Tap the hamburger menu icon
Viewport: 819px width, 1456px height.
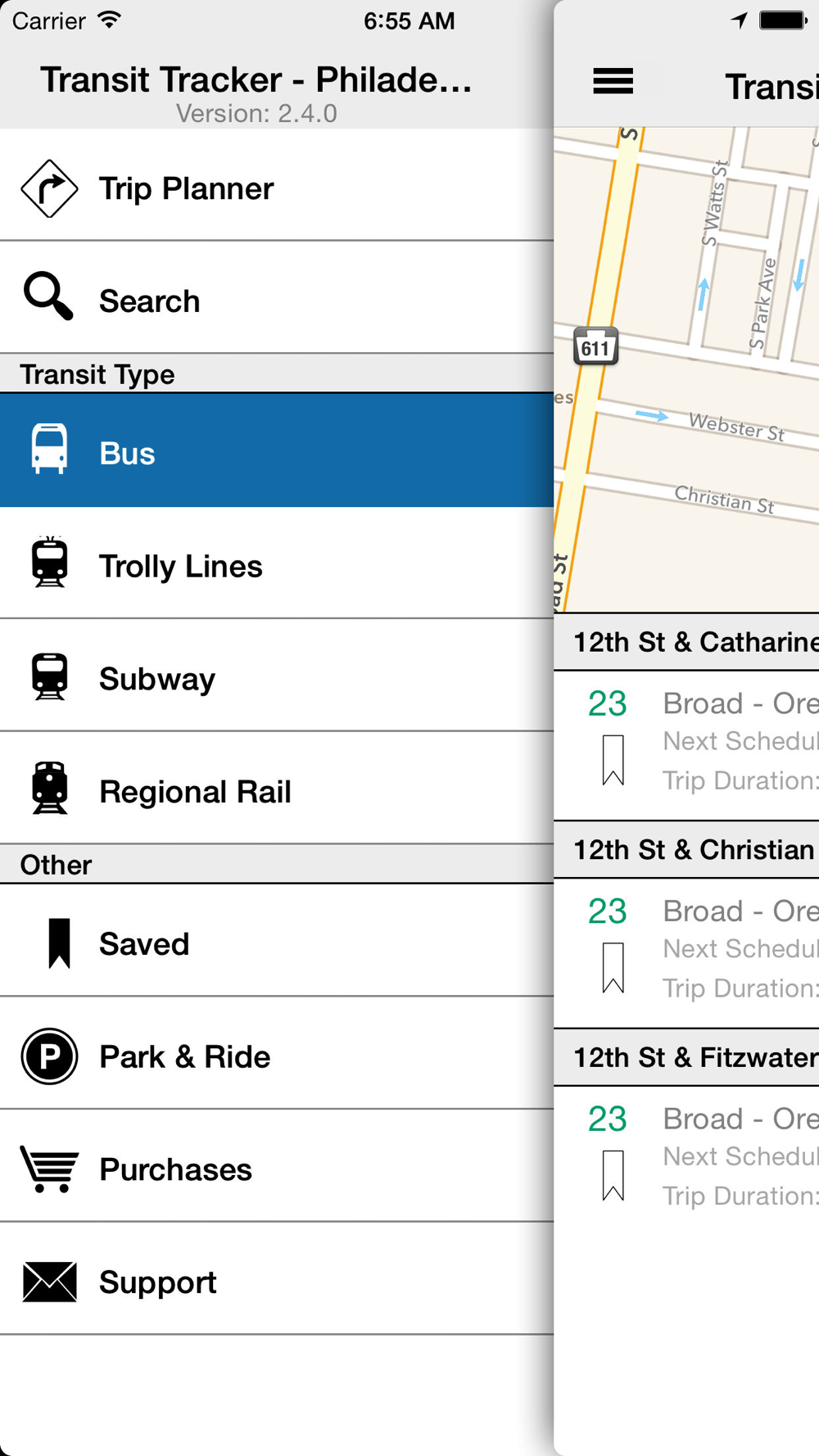pos(613,81)
